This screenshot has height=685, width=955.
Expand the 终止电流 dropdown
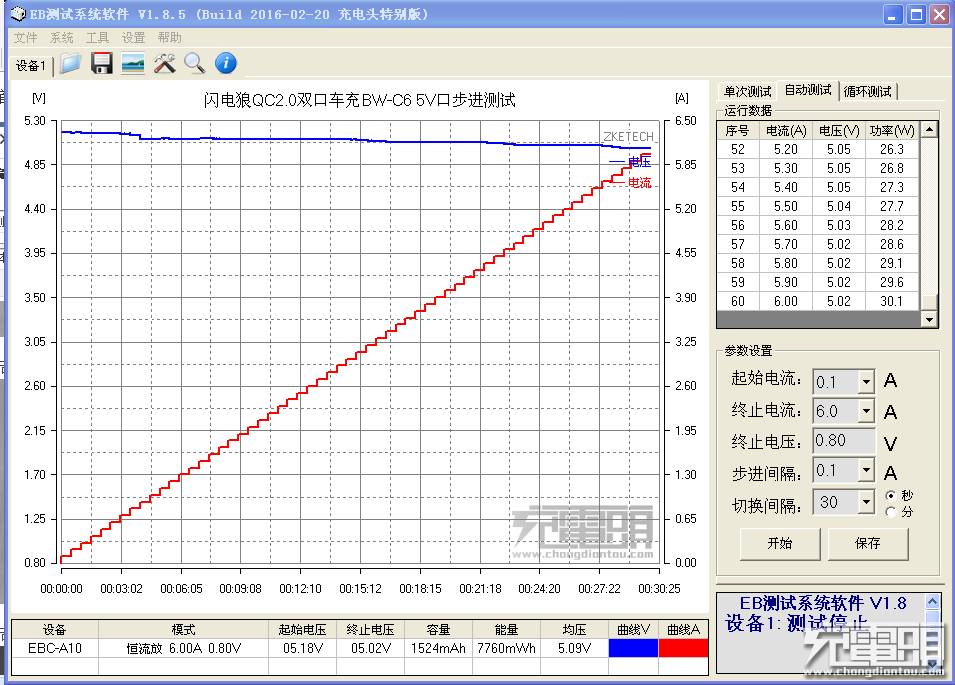coord(866,411)
